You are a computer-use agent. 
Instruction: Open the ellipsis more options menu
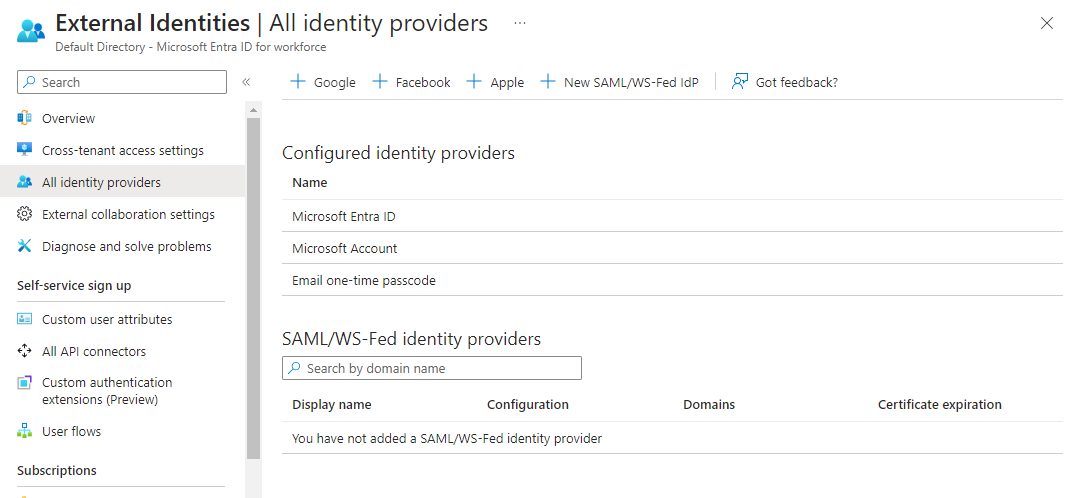point(520,23)
